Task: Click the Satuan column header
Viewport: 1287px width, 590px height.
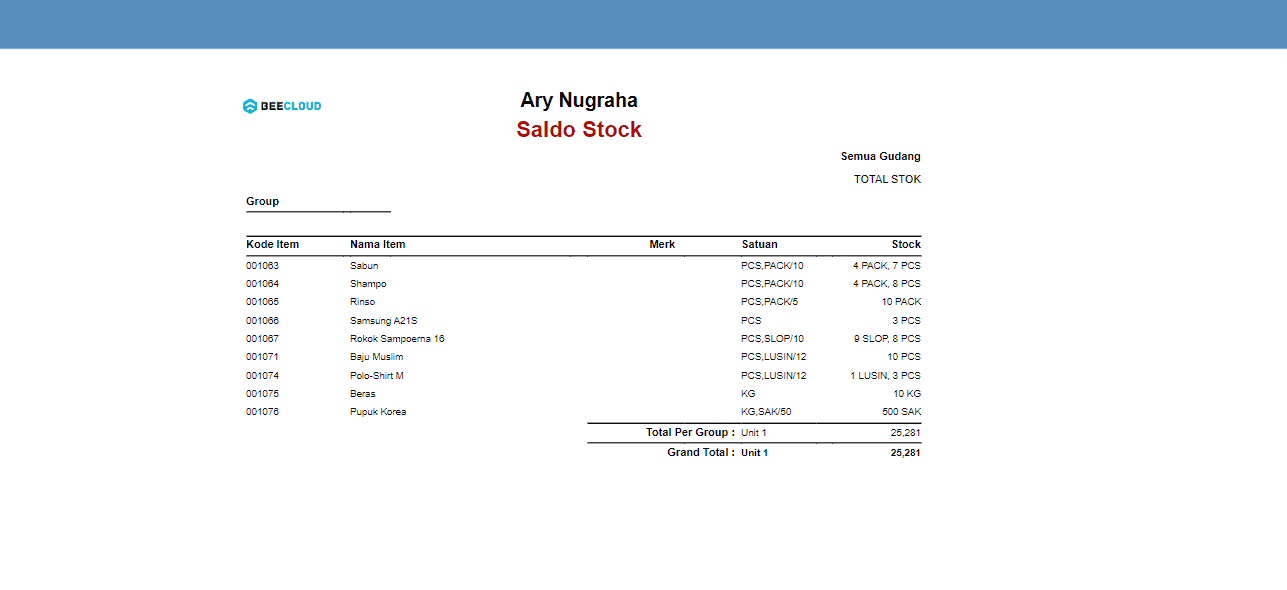Action: (x=759, y=244)
